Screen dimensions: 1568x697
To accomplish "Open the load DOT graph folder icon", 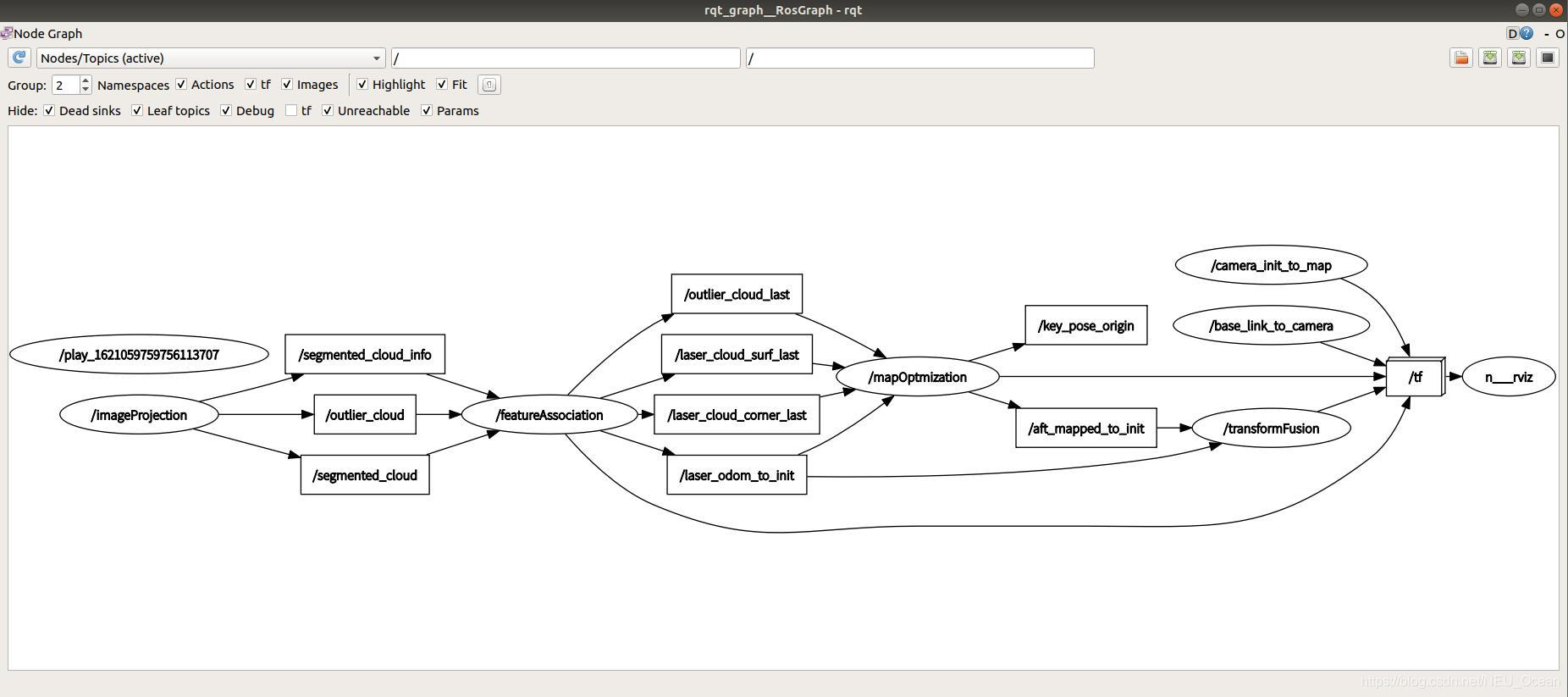I will (1461, 58).
